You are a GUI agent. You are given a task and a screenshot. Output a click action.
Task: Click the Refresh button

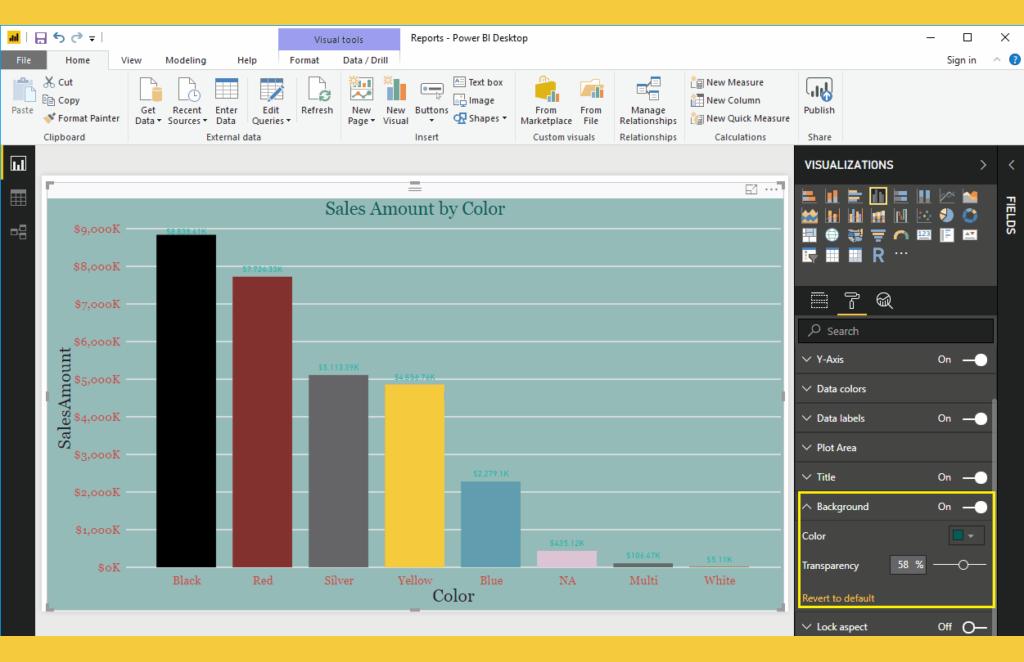pos(317,96)
